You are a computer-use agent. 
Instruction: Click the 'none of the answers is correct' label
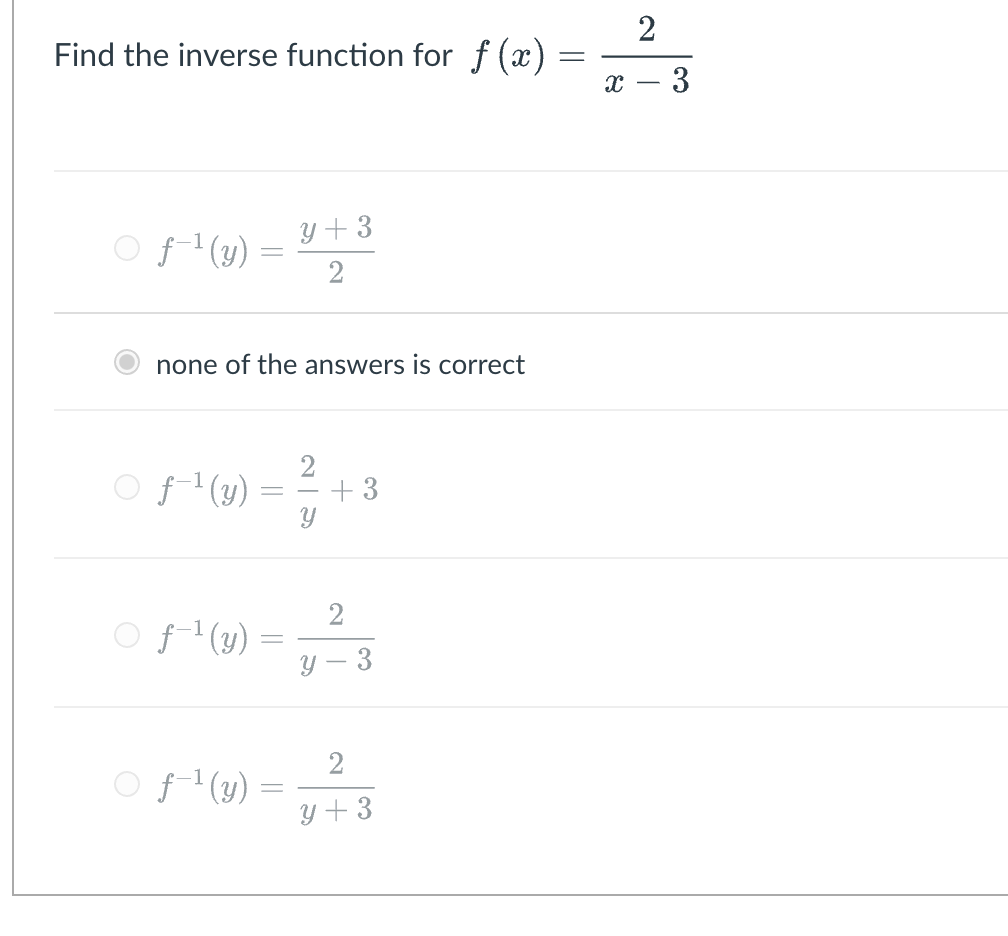click(339, 365)
